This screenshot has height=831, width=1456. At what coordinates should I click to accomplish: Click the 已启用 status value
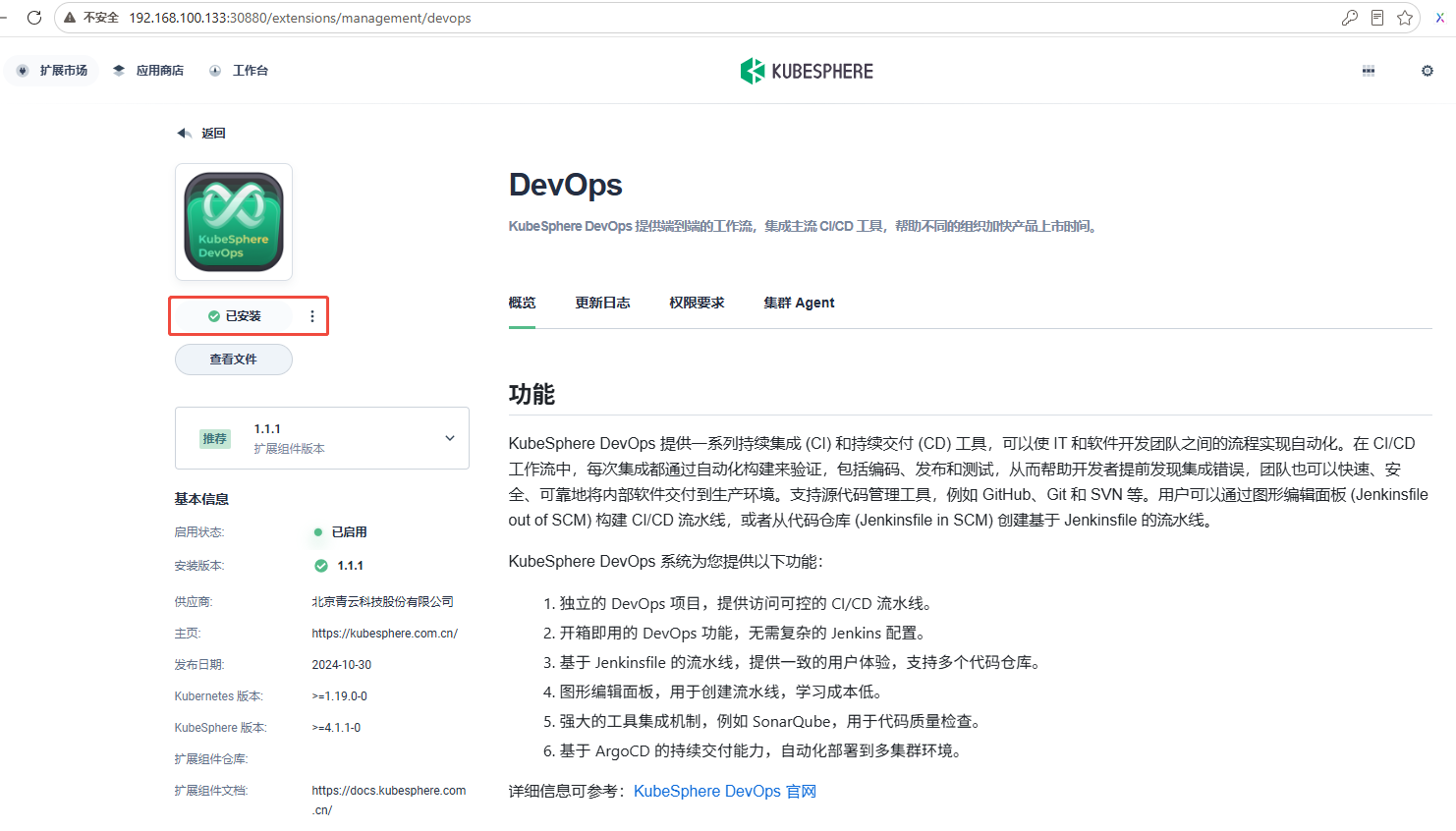[349, 532]
